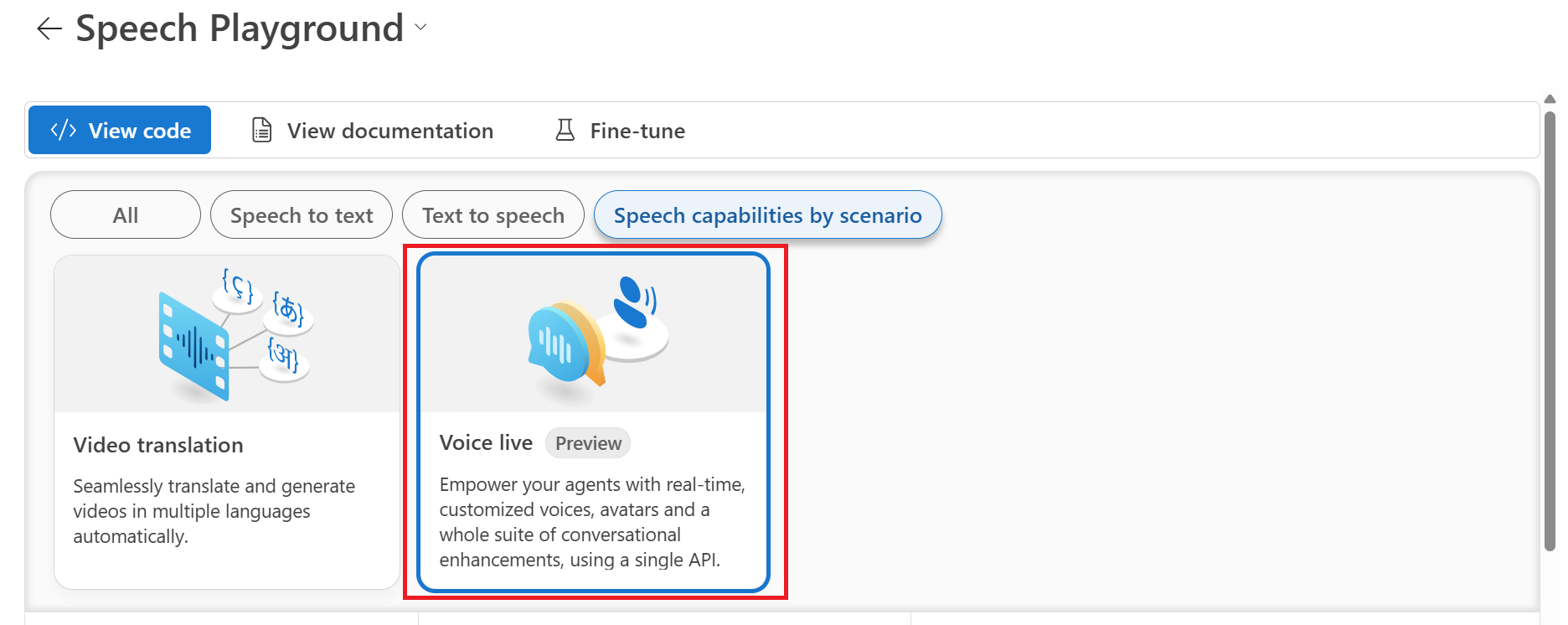Click the scrollbar up arrow
The height and width of the screenshot is (625, 1568).
click(1550, 99)
